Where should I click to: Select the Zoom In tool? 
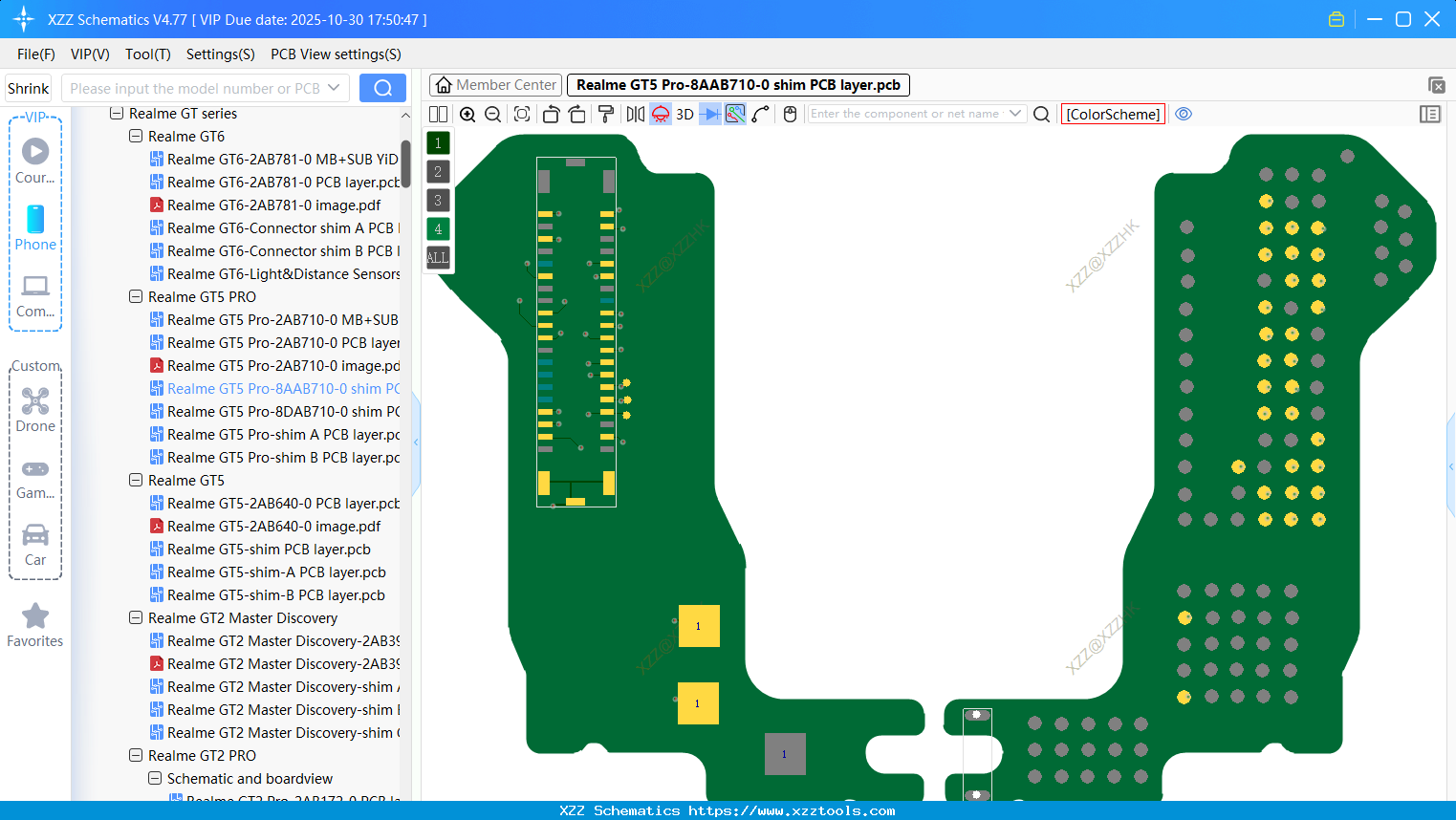[x=467, y=114]
